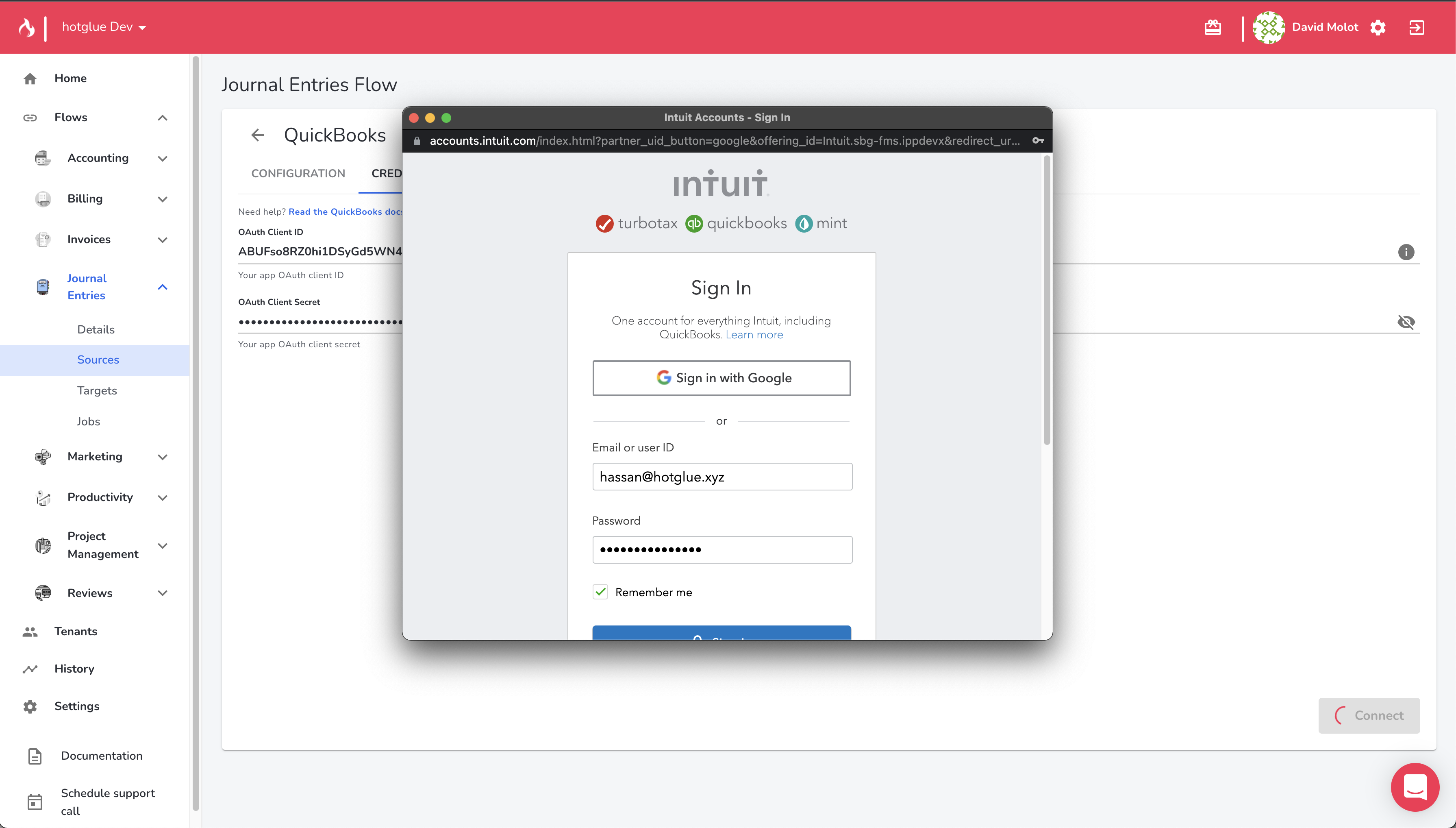Switch to the CONFIGURATION tab
1456x828 pixels.
(298, 173)
